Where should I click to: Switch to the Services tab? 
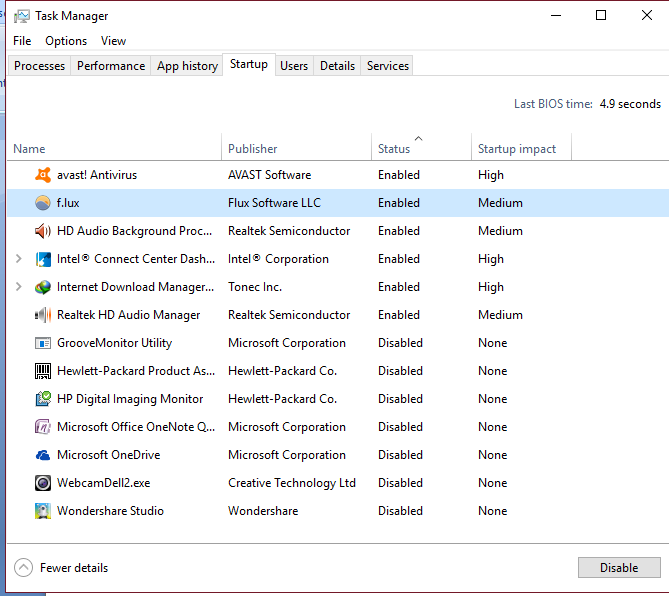click(388, 66)
